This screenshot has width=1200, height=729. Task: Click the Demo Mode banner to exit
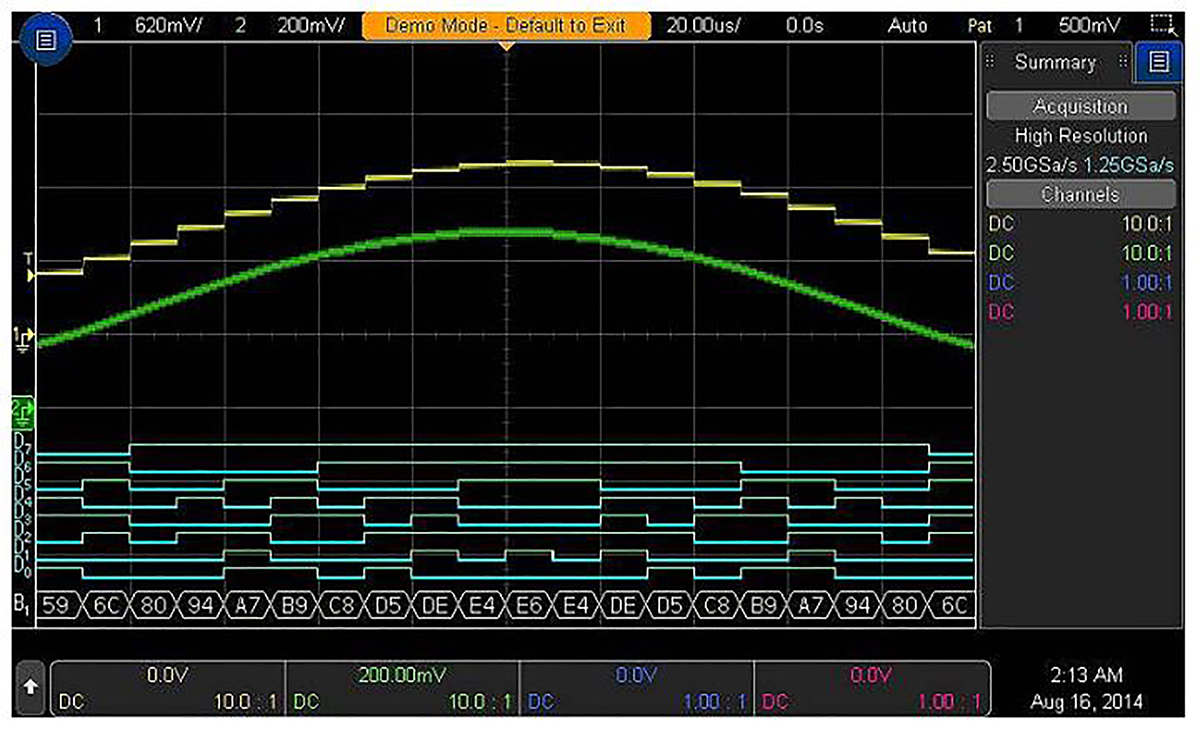pyautogui.click(x=505, y=25)
